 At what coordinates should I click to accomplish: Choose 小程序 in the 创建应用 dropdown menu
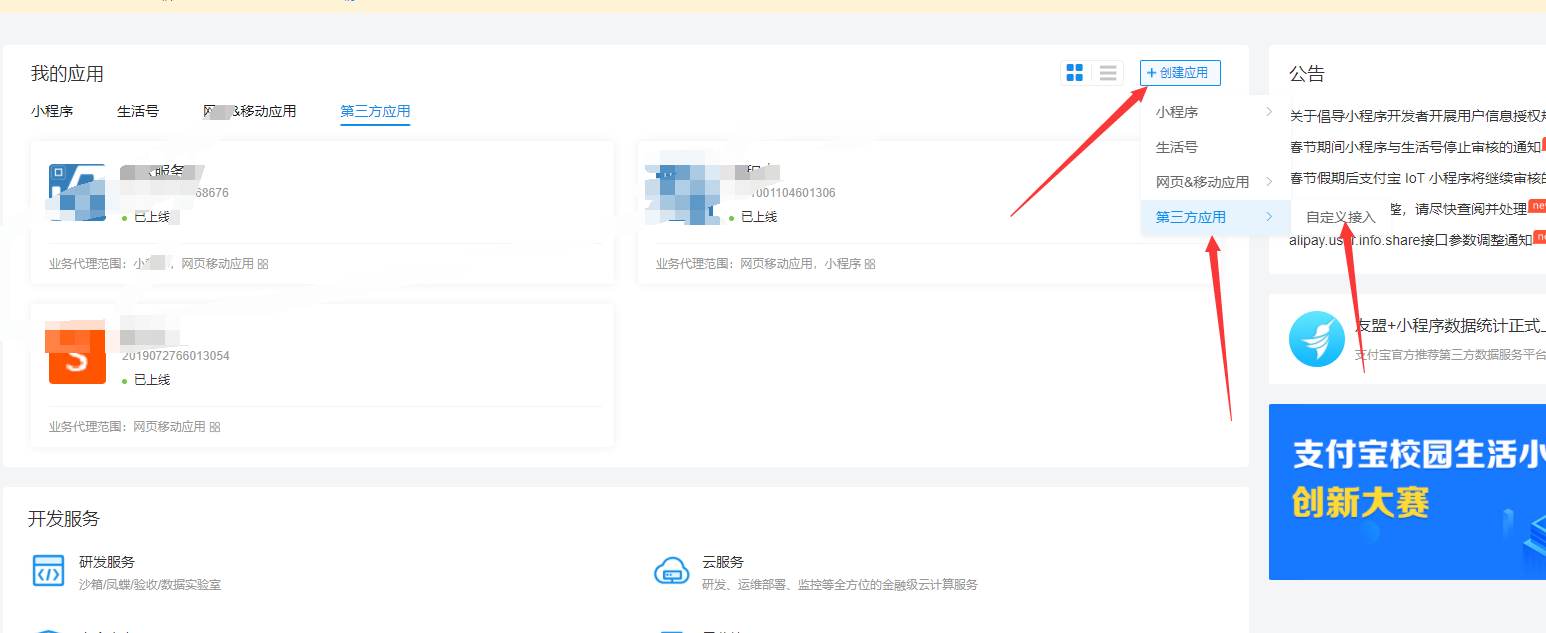1215,112
